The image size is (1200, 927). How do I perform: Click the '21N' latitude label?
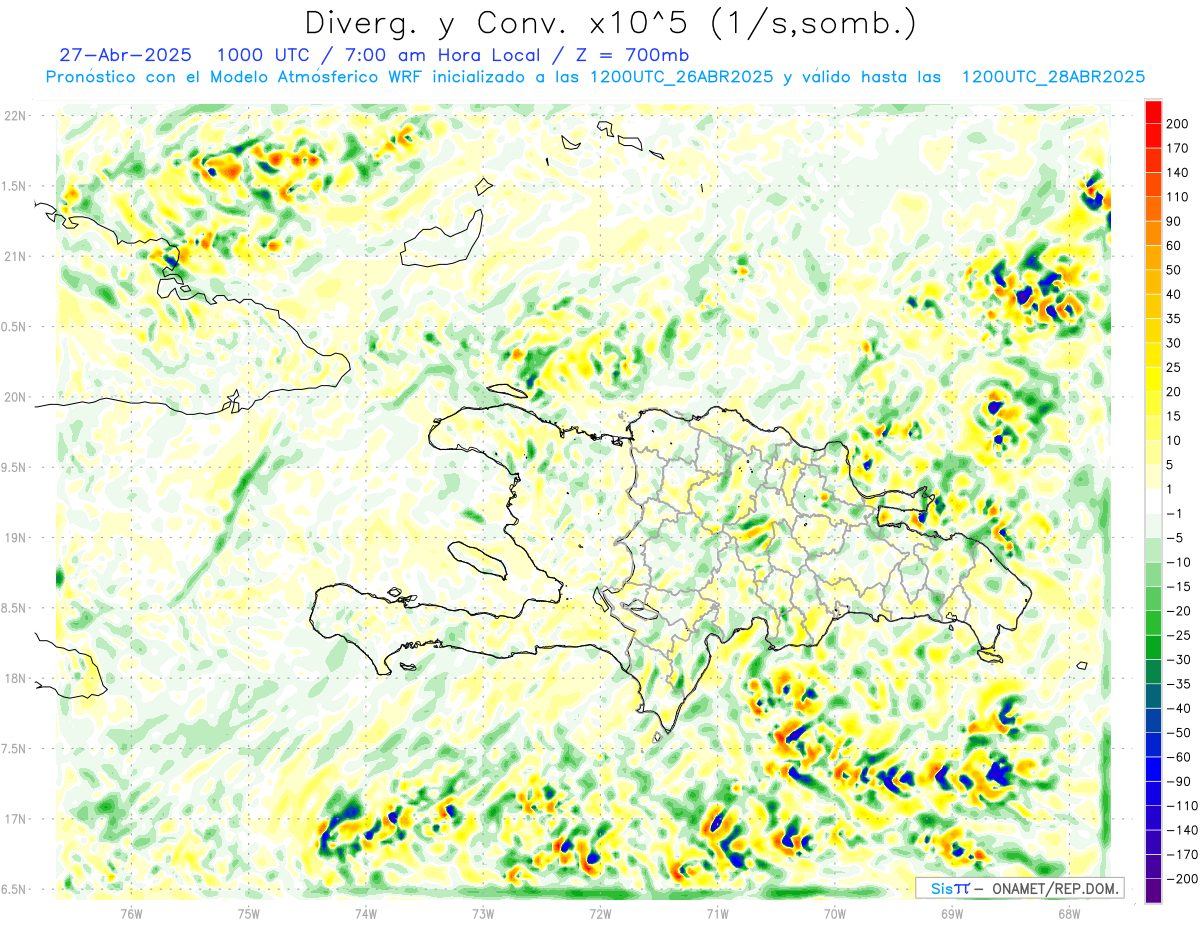[x=16, y=257]
